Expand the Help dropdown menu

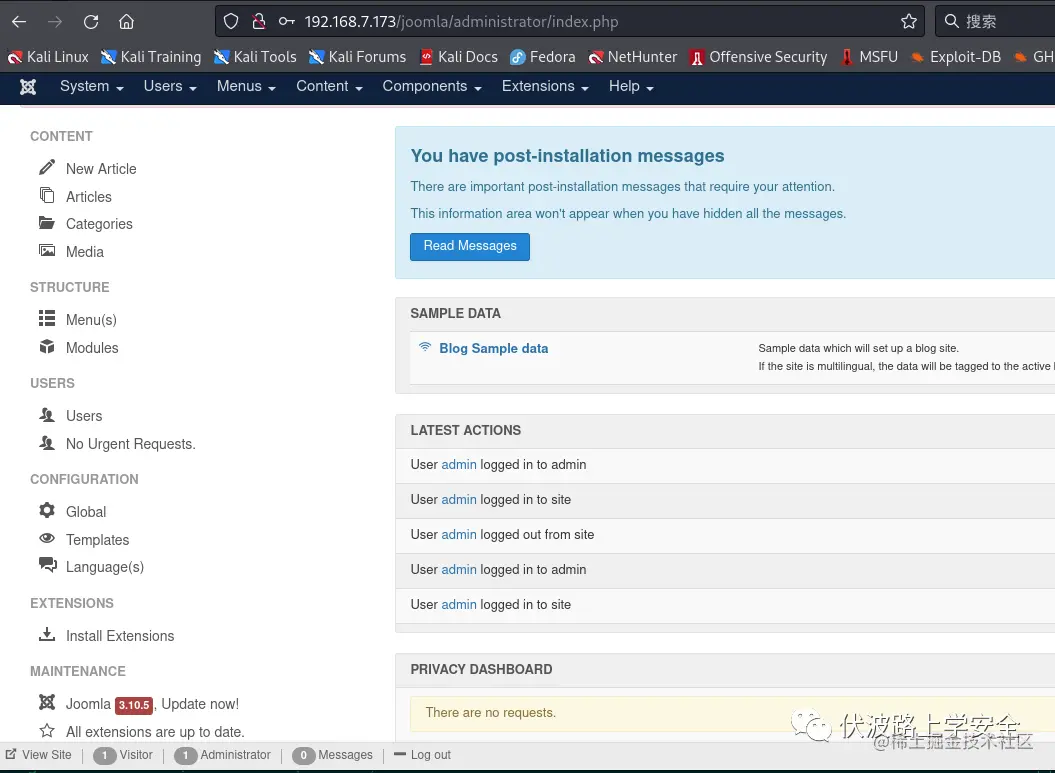[631, 86]
